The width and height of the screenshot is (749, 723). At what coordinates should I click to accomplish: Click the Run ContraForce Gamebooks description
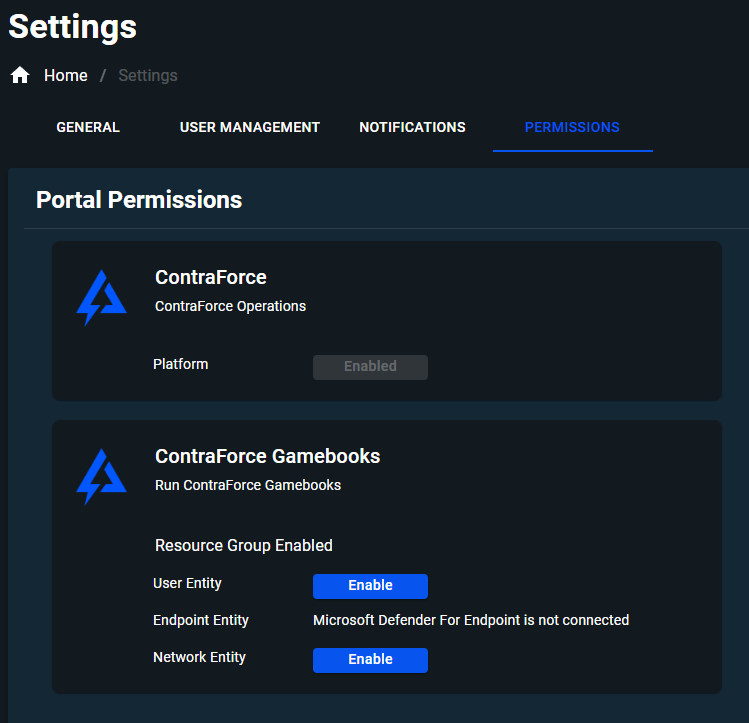(248, 485)
